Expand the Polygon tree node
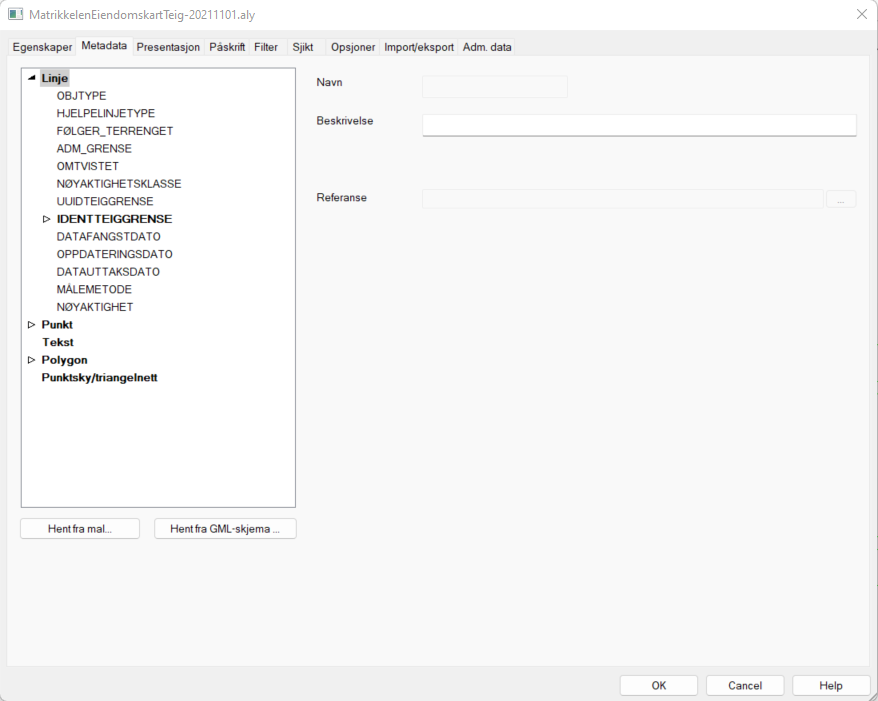The image size is (878, 701). pos(32,360)
